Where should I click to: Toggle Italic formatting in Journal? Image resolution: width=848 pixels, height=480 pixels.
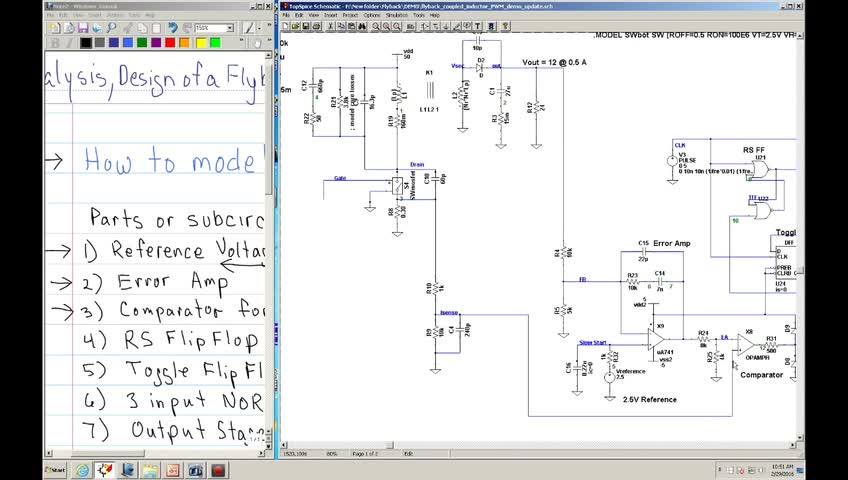[67, 43]
